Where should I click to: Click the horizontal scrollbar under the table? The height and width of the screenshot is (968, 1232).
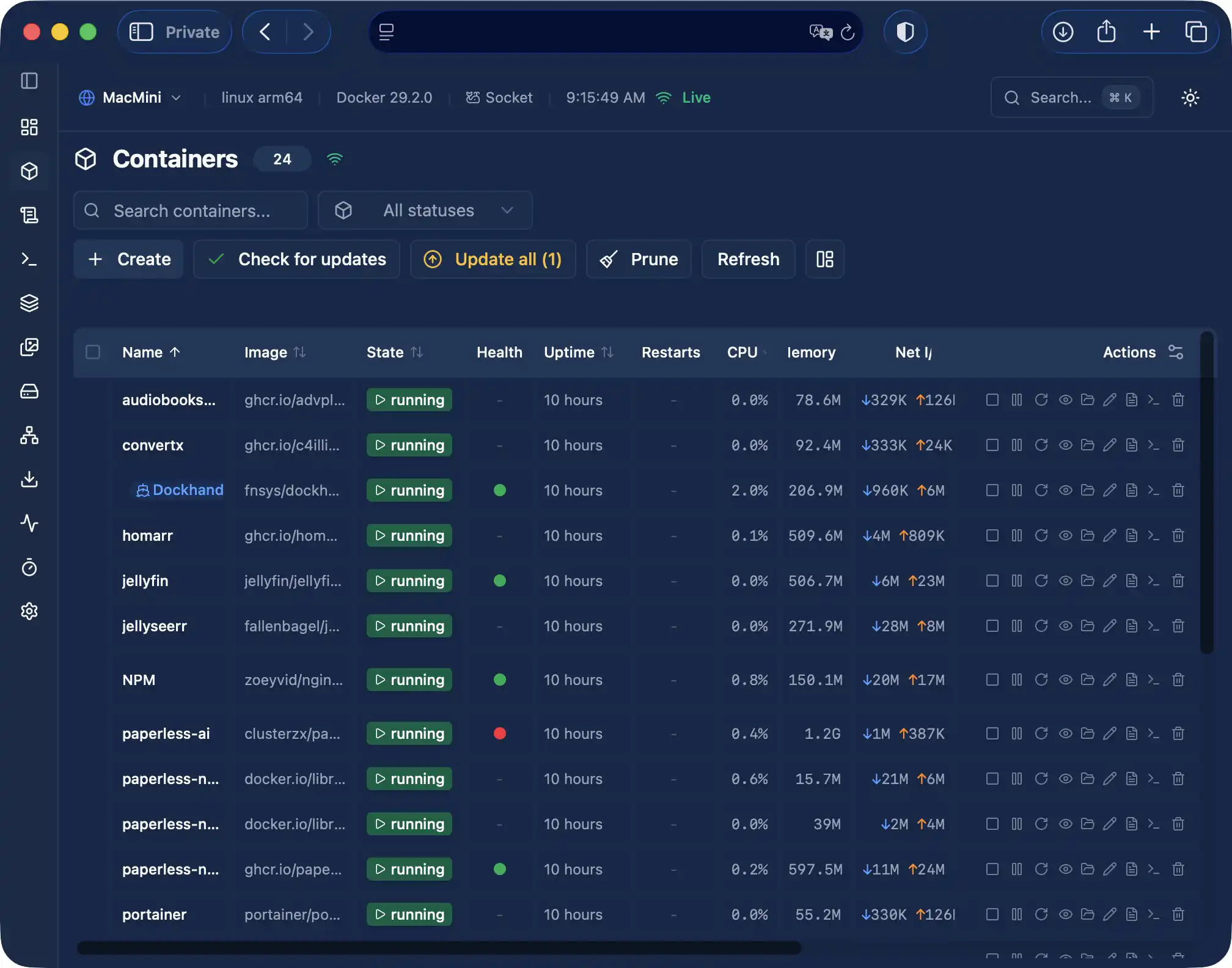pos(439,948)
